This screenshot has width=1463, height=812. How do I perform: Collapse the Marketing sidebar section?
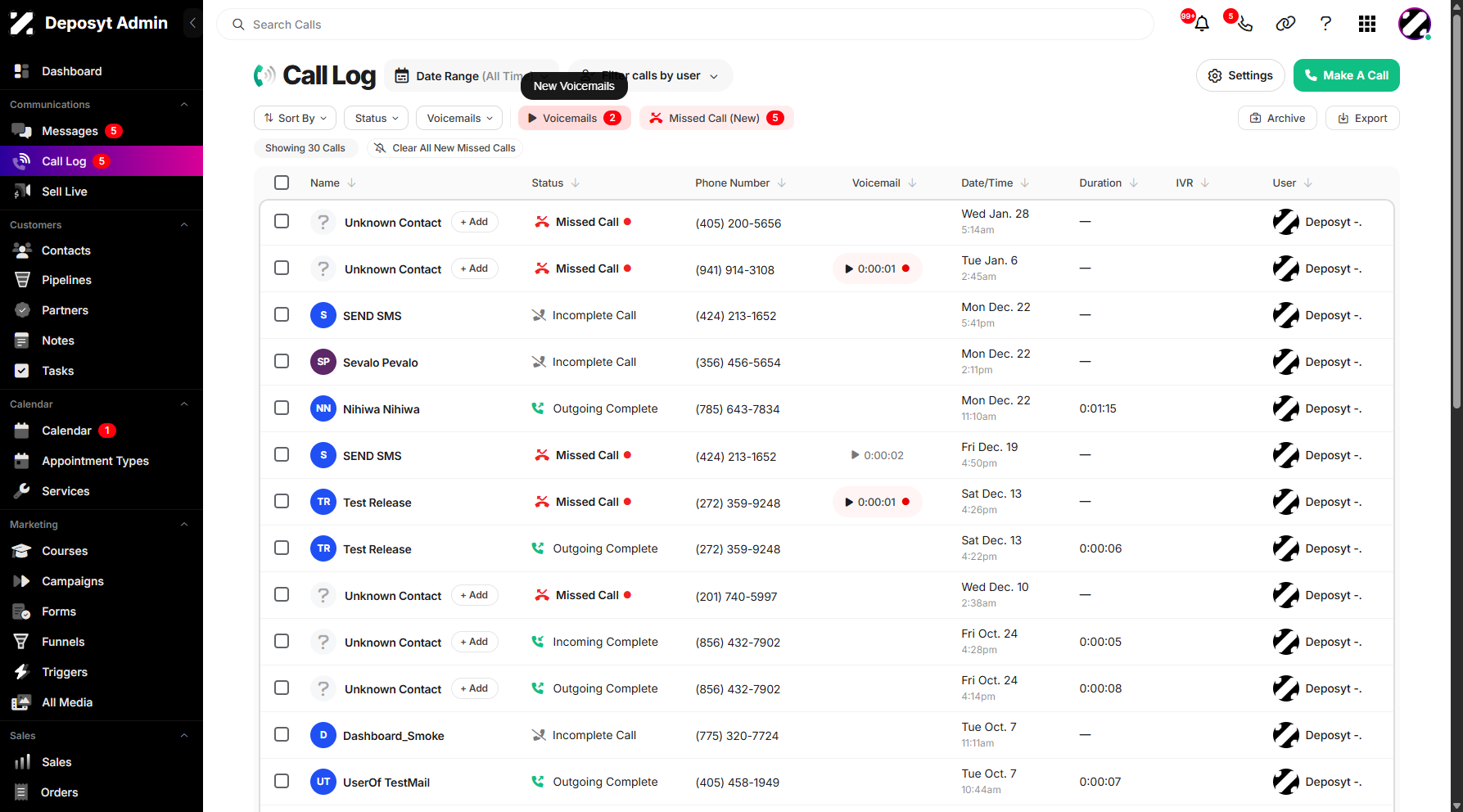coord(184,525)
